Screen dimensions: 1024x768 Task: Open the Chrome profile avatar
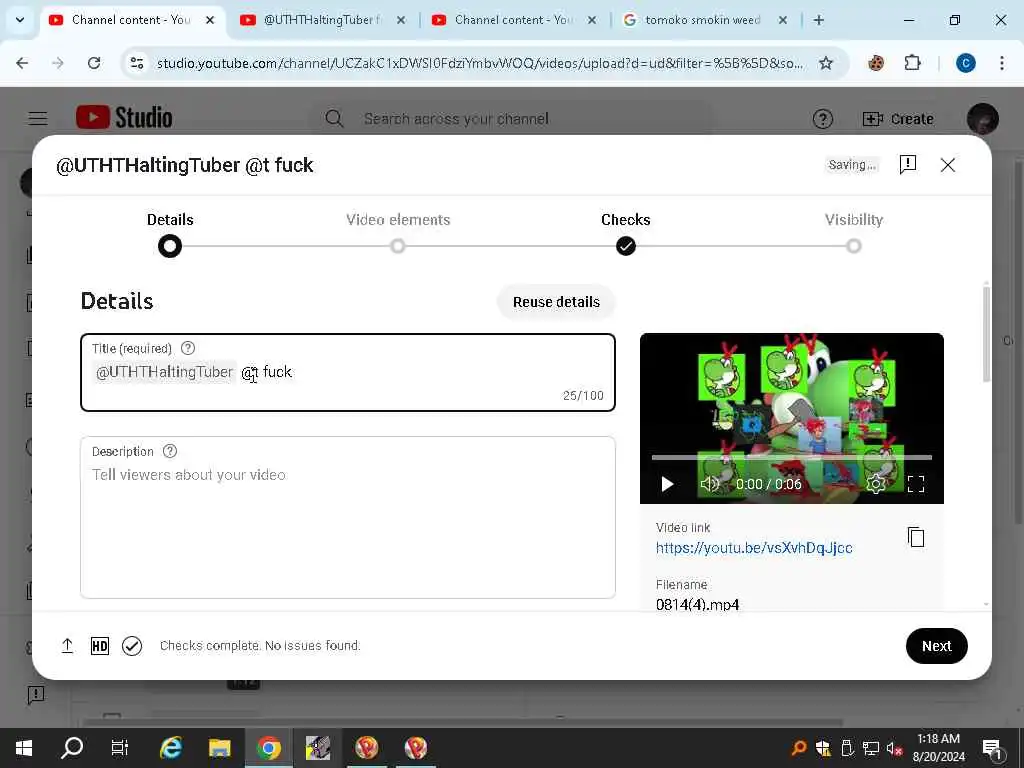pos(965,63)
